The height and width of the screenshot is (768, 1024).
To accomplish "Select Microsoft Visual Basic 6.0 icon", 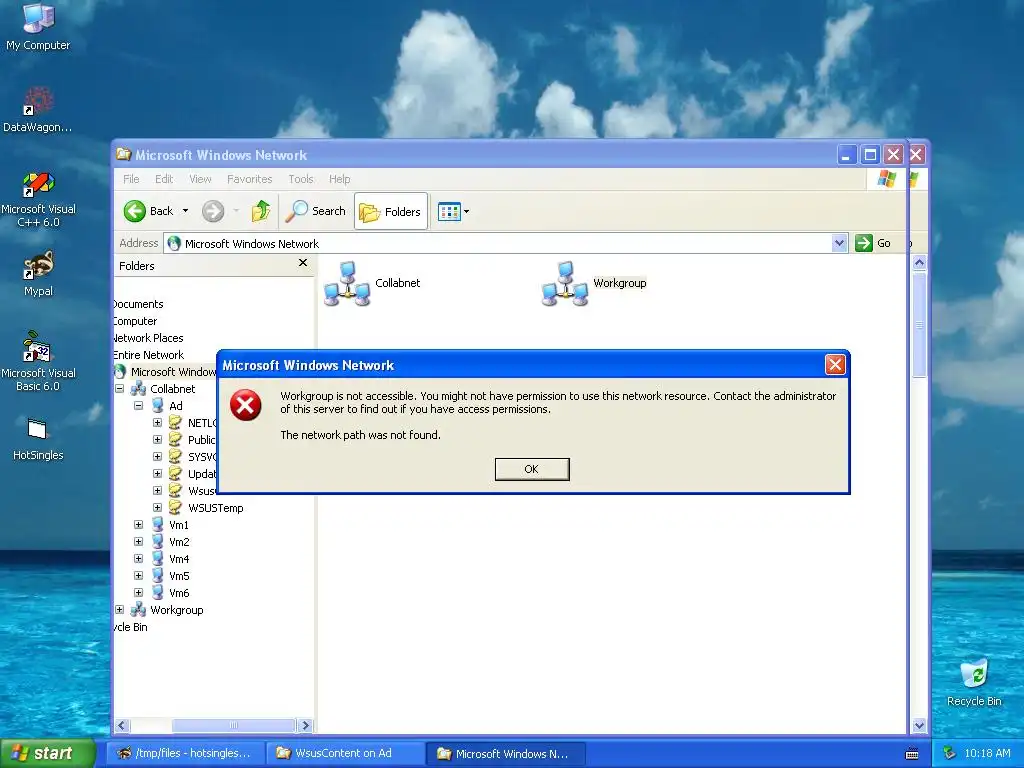I will [x=38, y=361].
